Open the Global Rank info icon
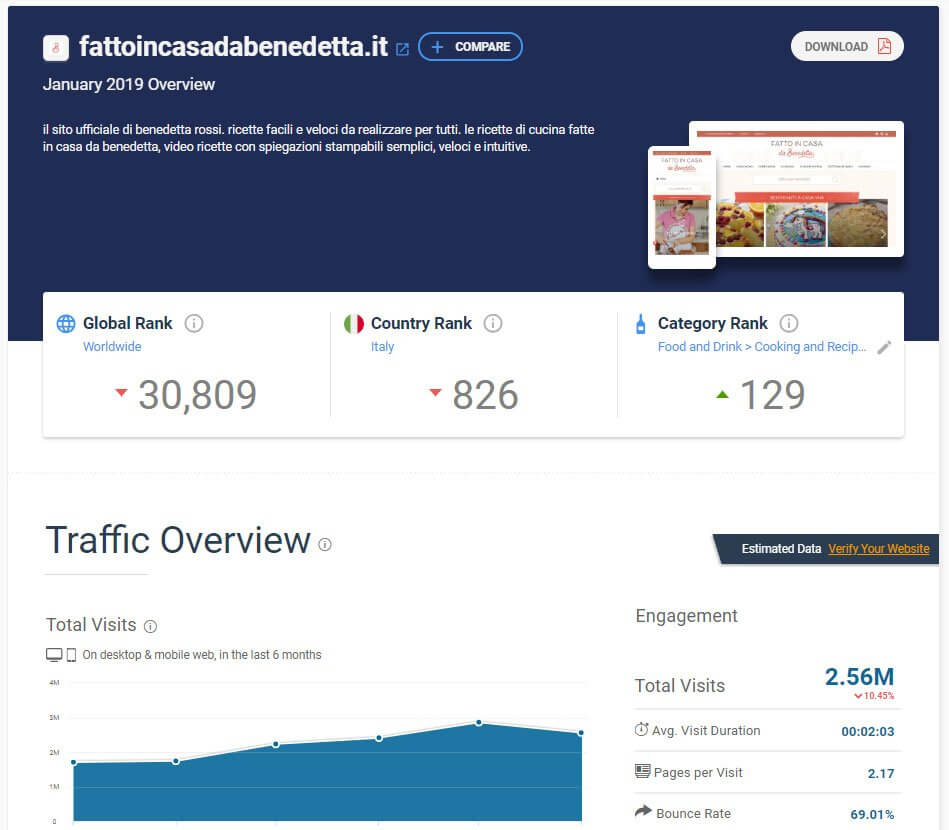The image size is (949, 830). coord(194,323)
